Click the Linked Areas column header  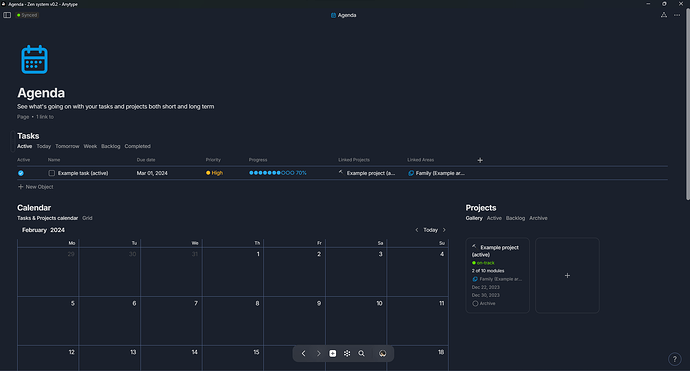coord(420,160)
